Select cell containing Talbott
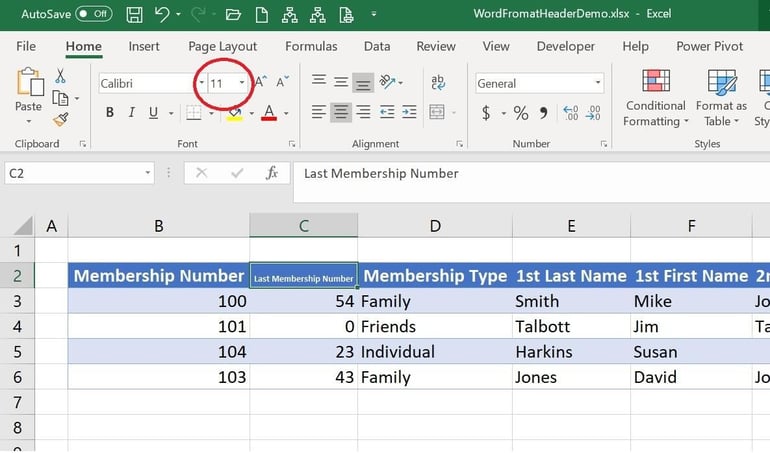This screenshot has height=453, width=770. coord(570,326)
